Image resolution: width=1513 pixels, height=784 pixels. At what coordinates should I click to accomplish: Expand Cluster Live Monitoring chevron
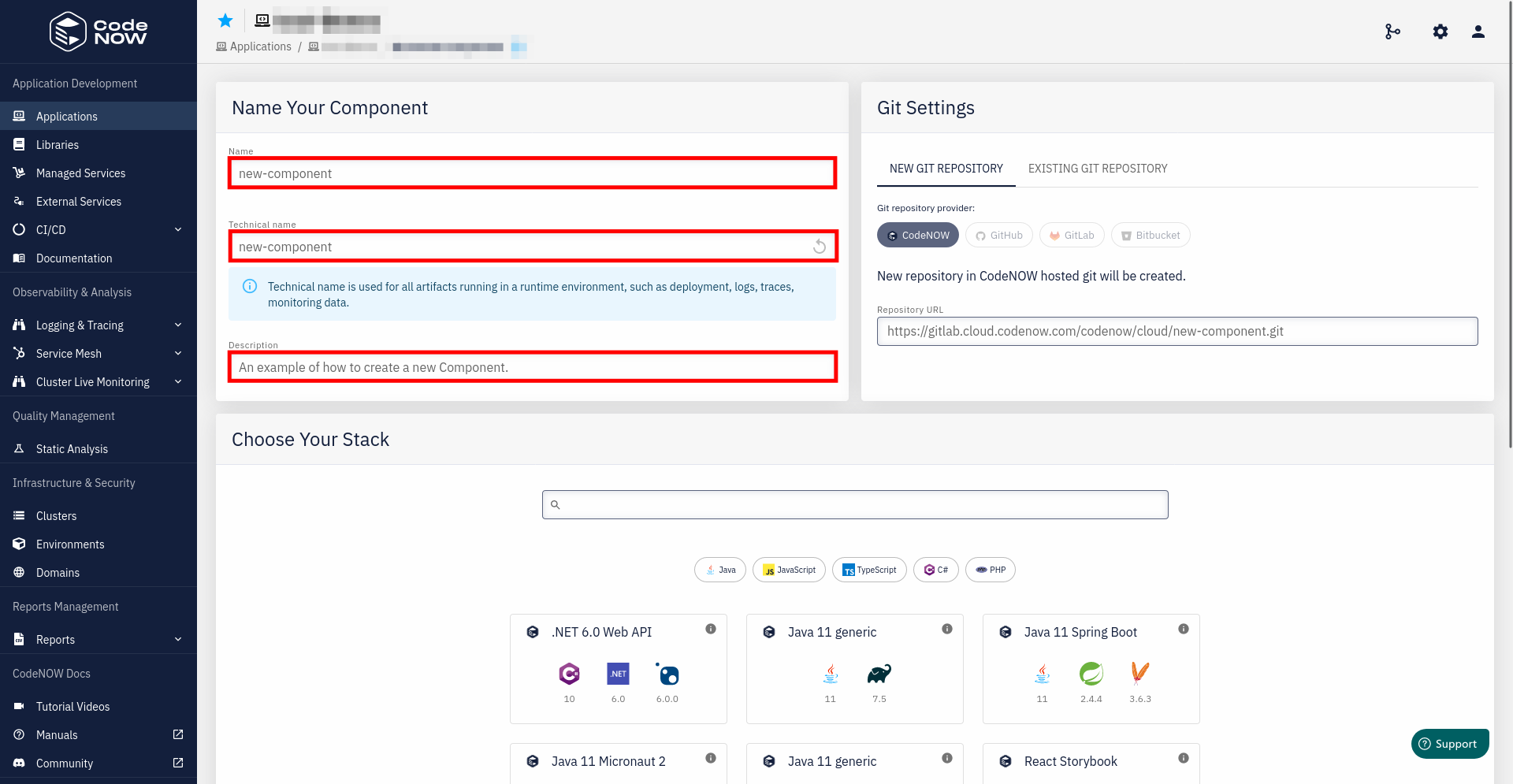point(178,381)
